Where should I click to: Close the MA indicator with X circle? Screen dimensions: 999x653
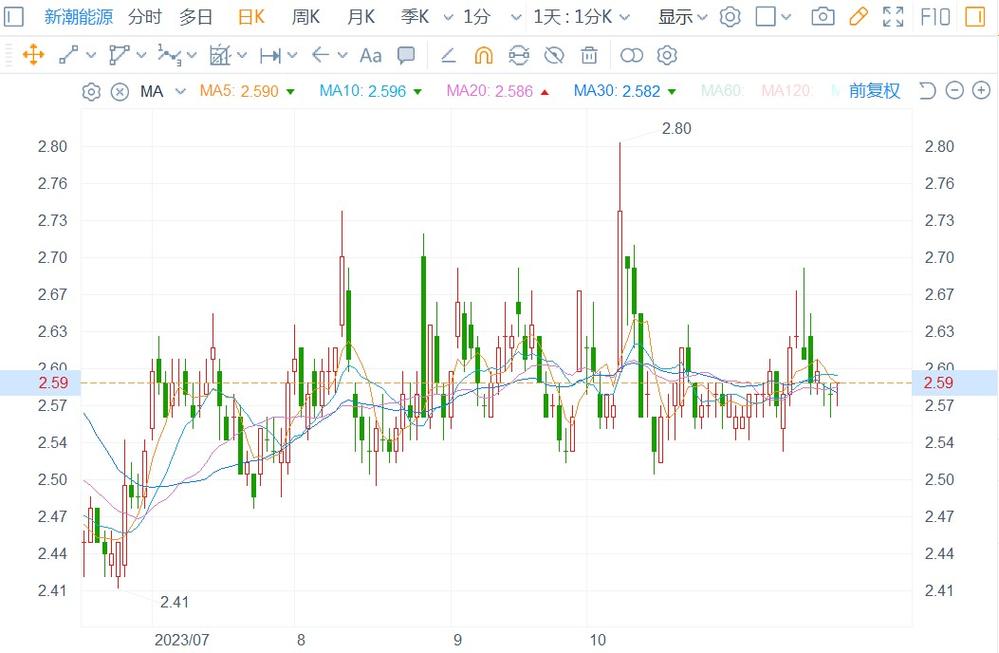click(x=120, y=92)
